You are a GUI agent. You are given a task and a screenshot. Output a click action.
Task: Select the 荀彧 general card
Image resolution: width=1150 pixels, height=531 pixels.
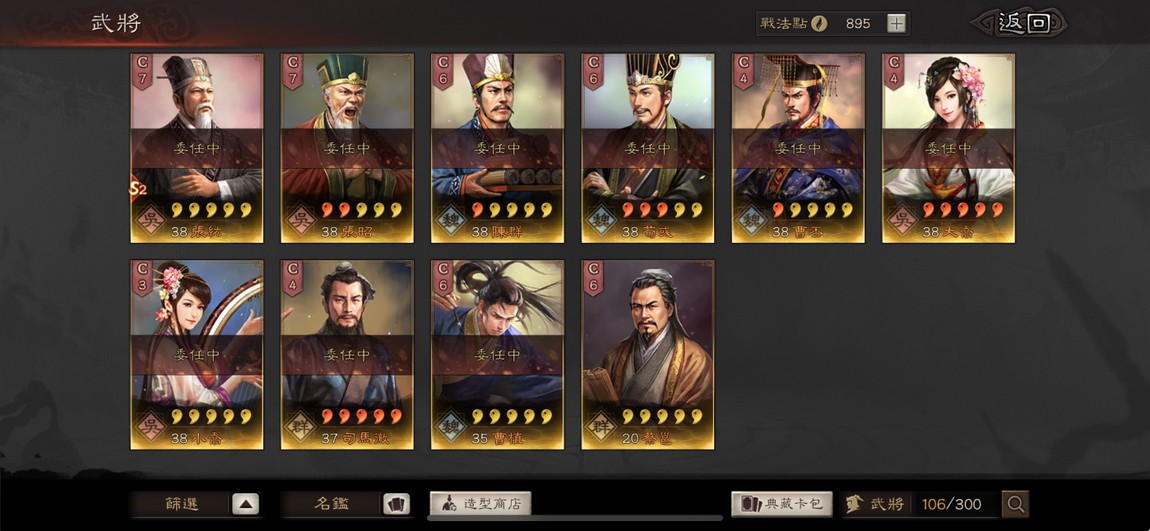[648, 148]
